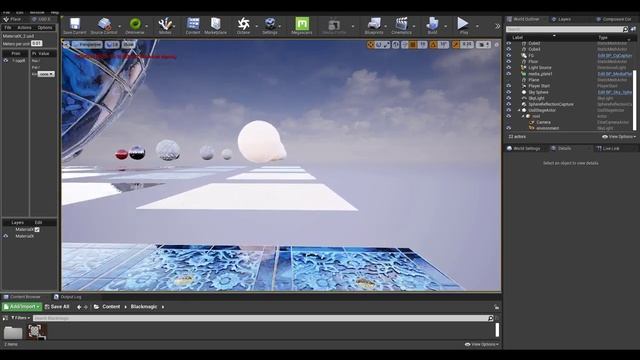The image size is (640, 360).
Task: Toggle rotation snapping angle icon
Action: click(433, 44)
